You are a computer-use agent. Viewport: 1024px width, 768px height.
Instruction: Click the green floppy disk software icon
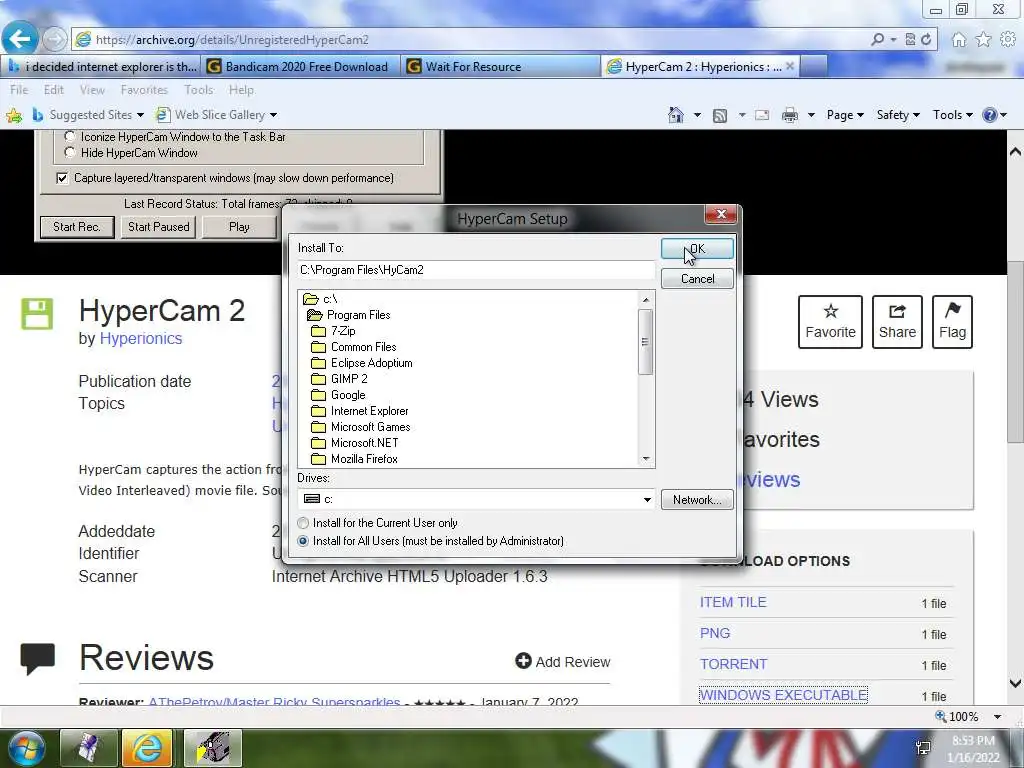pyautogui.click(x=37, y=313)
